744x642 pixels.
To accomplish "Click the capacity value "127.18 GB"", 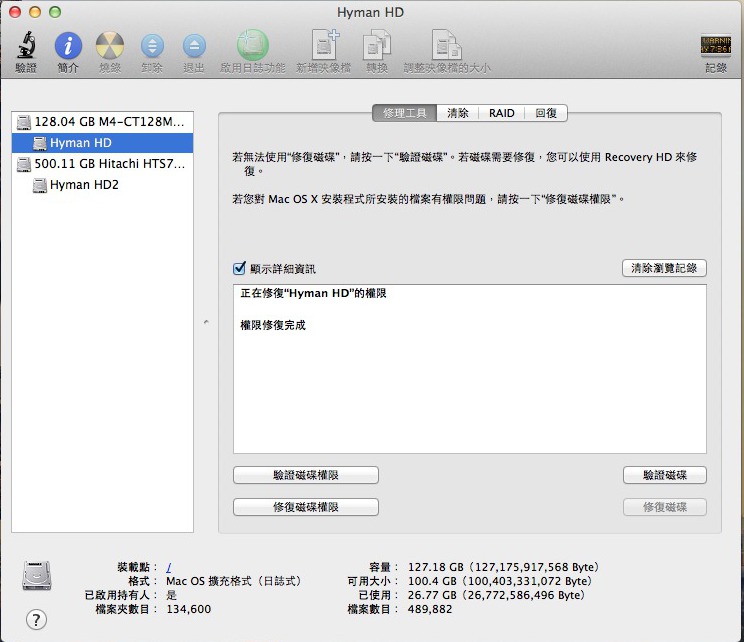I will (435, 567).
